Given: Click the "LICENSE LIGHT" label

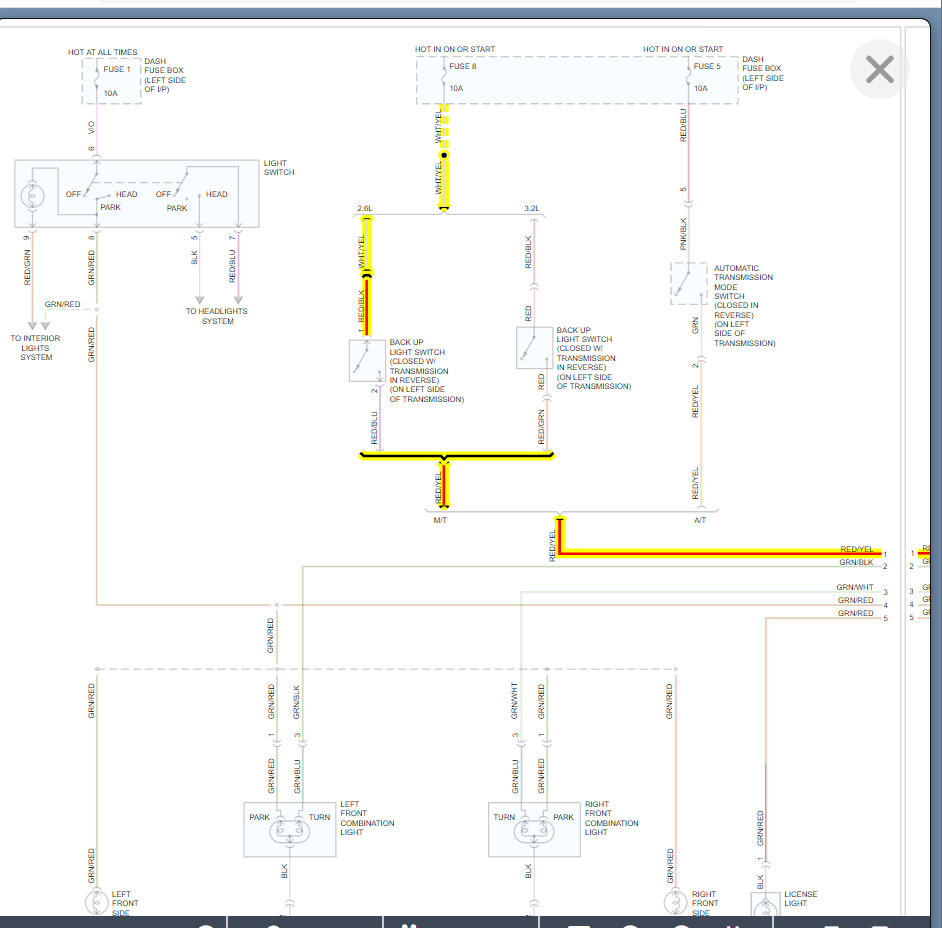Looking at the screenshot, I should click(x=800, y=899).
